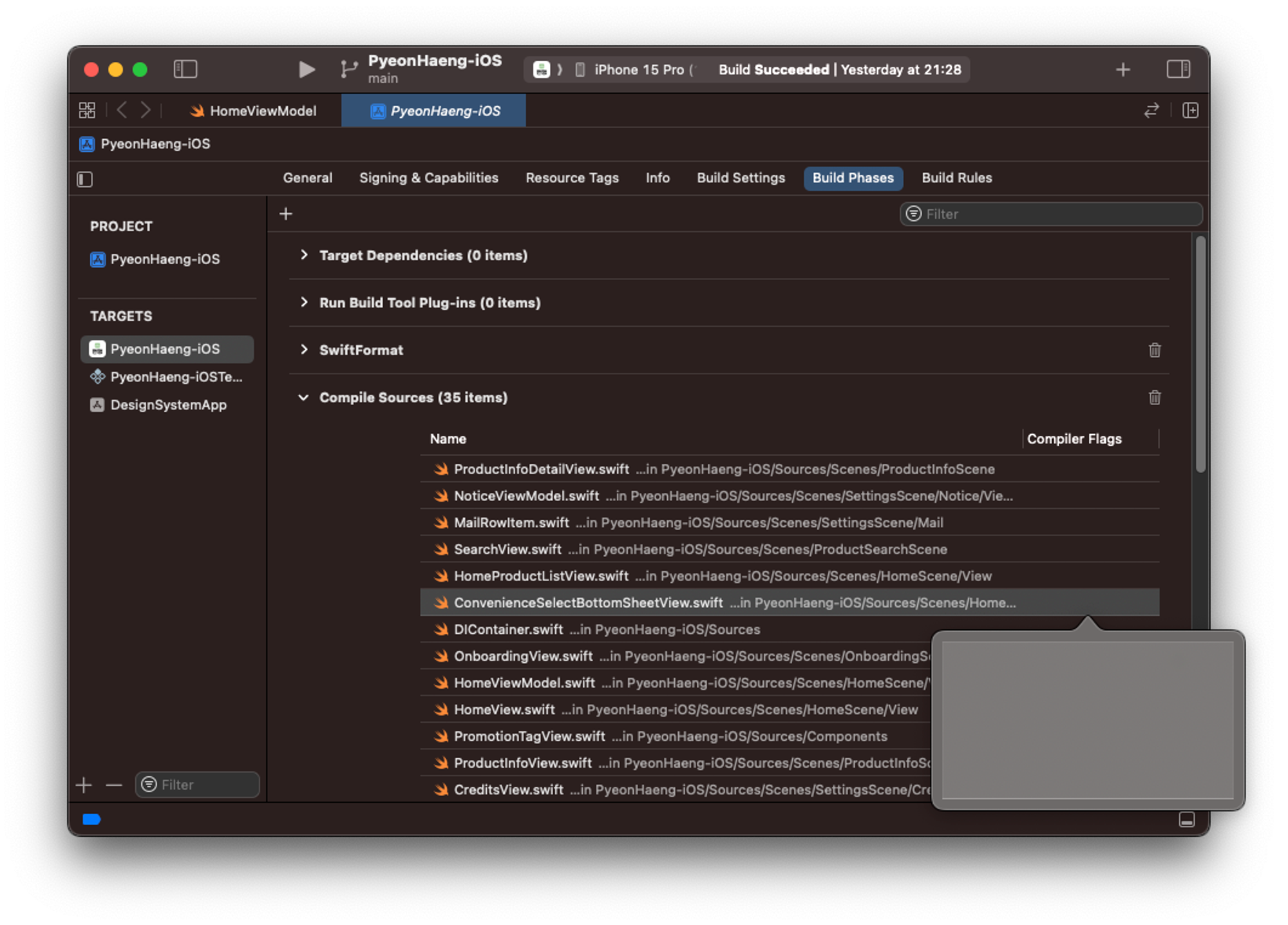
Task: Delete the SwiftFormat build phase
Action: (x=1155, y=350)
